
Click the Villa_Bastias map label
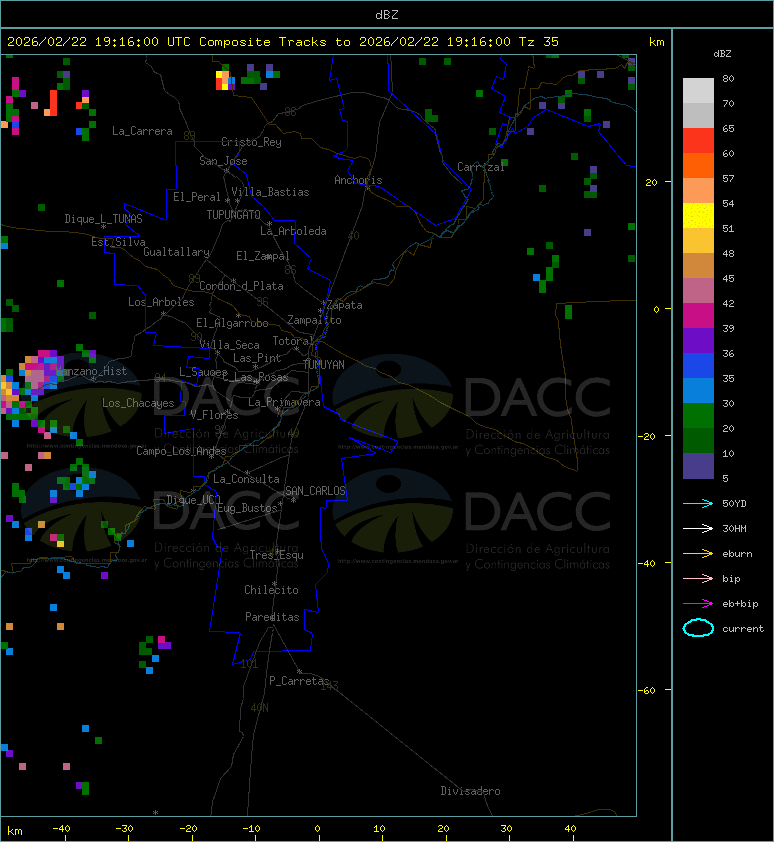[271, 192]
